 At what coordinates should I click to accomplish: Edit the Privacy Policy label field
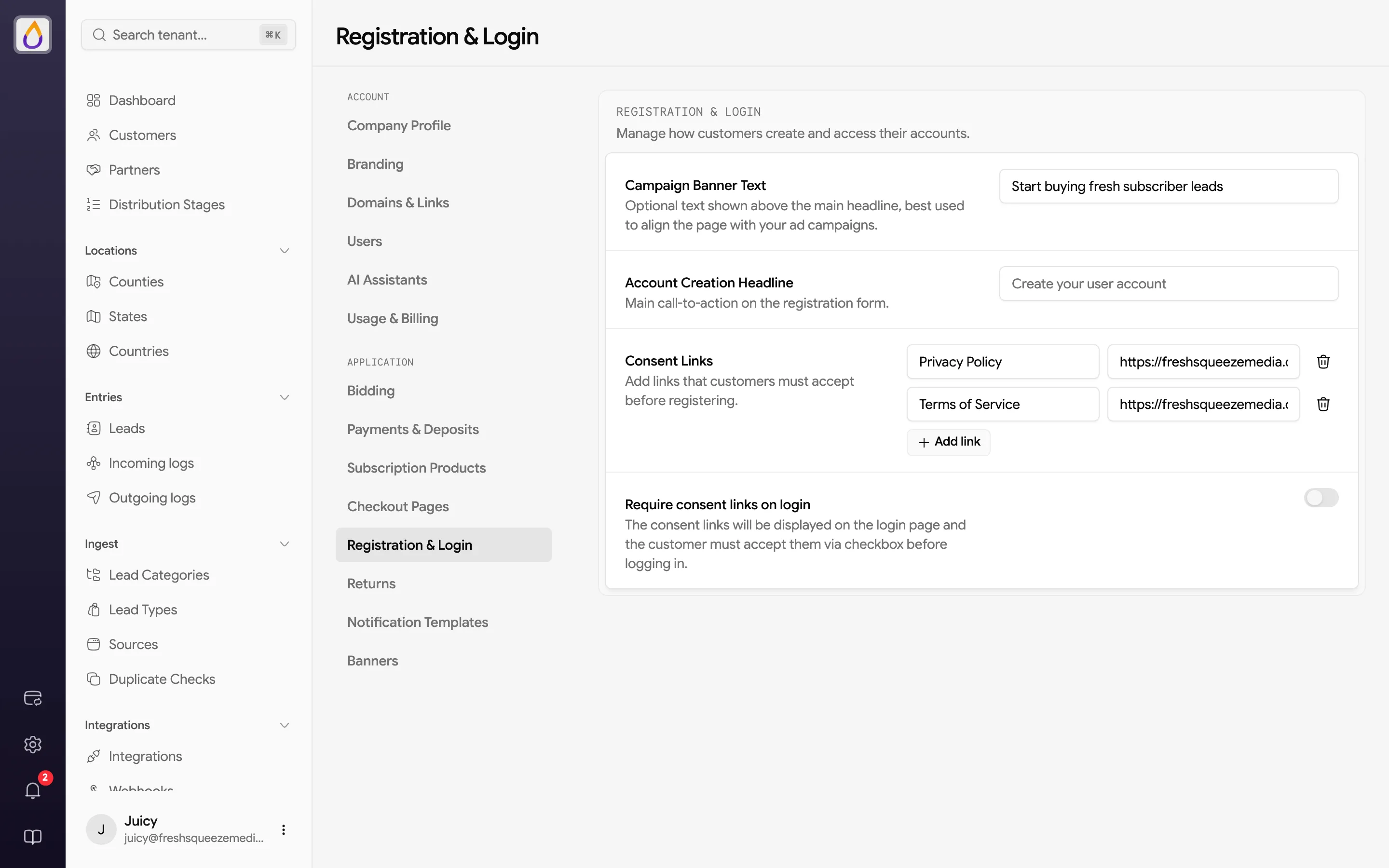[1003, 362]
